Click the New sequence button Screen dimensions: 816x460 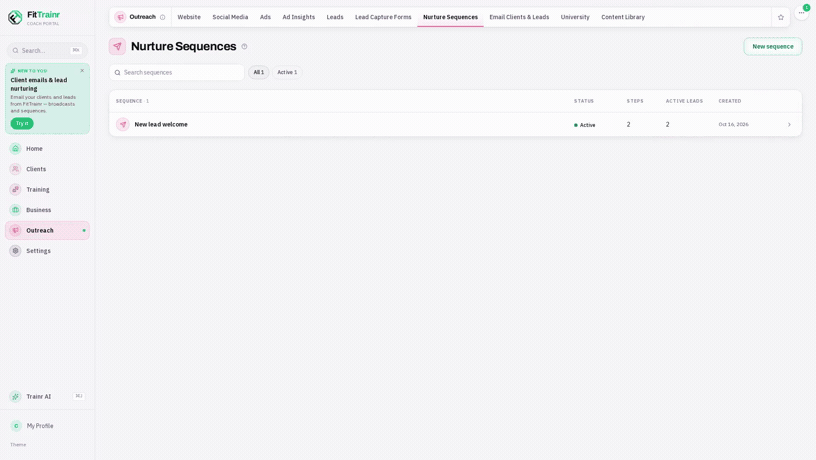tap(773, 47)
